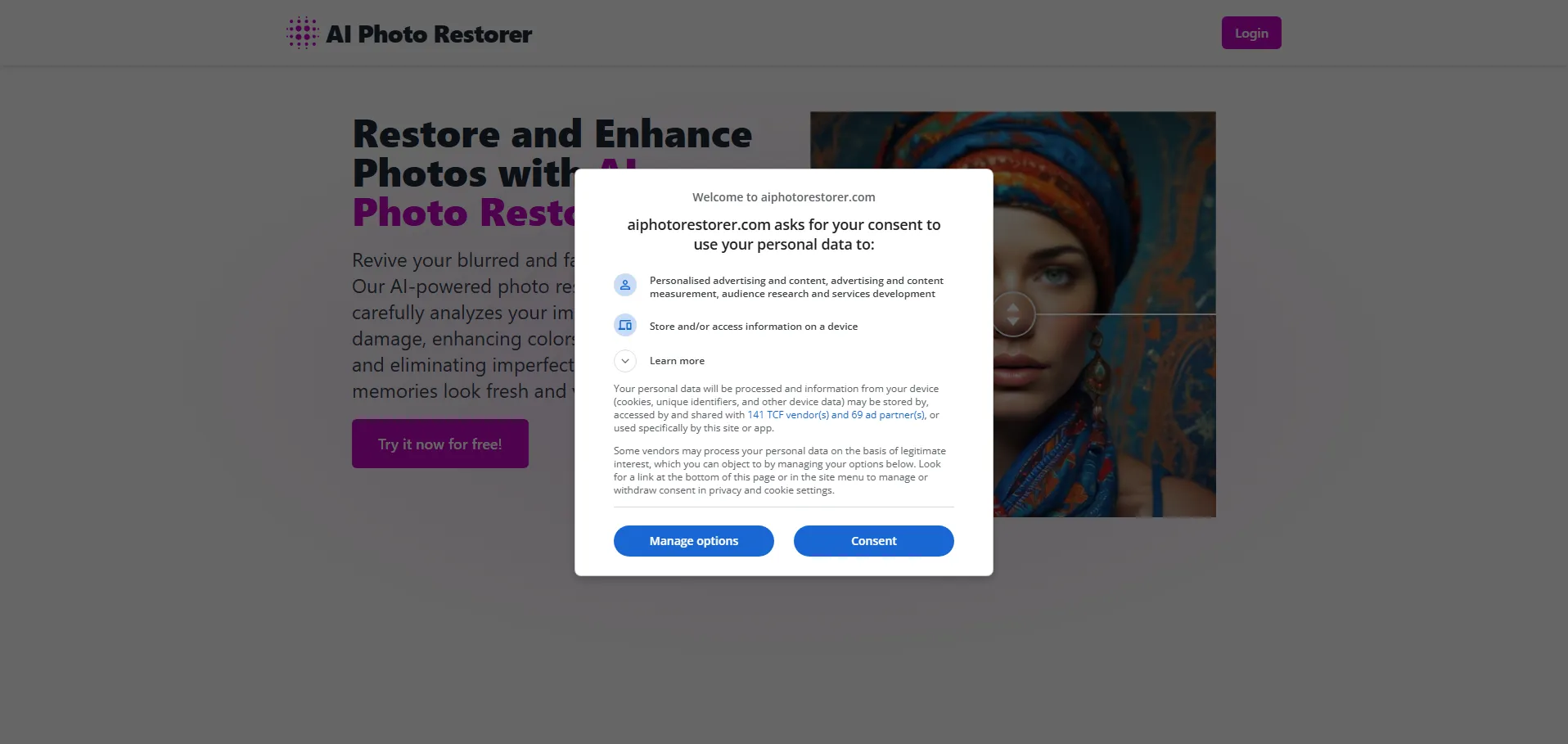Click the Personalised advertising and content purpose text
The image size is (1568, 744).
(796, 287)
